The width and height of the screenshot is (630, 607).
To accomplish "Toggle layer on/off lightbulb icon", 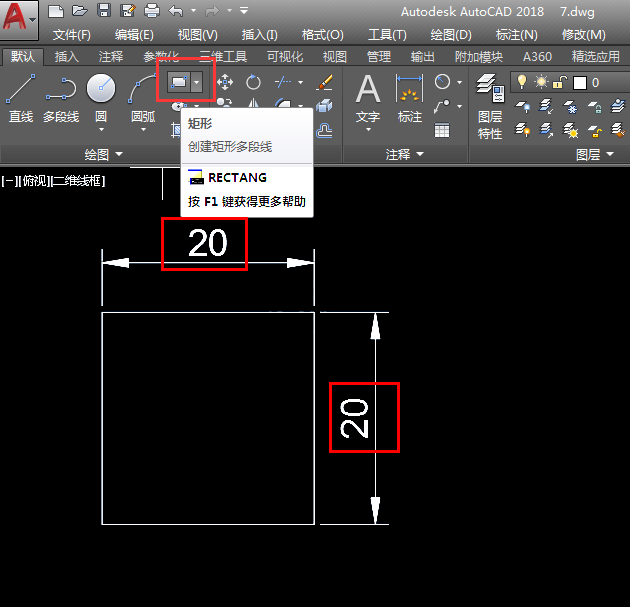I will (x=522, y=82).
